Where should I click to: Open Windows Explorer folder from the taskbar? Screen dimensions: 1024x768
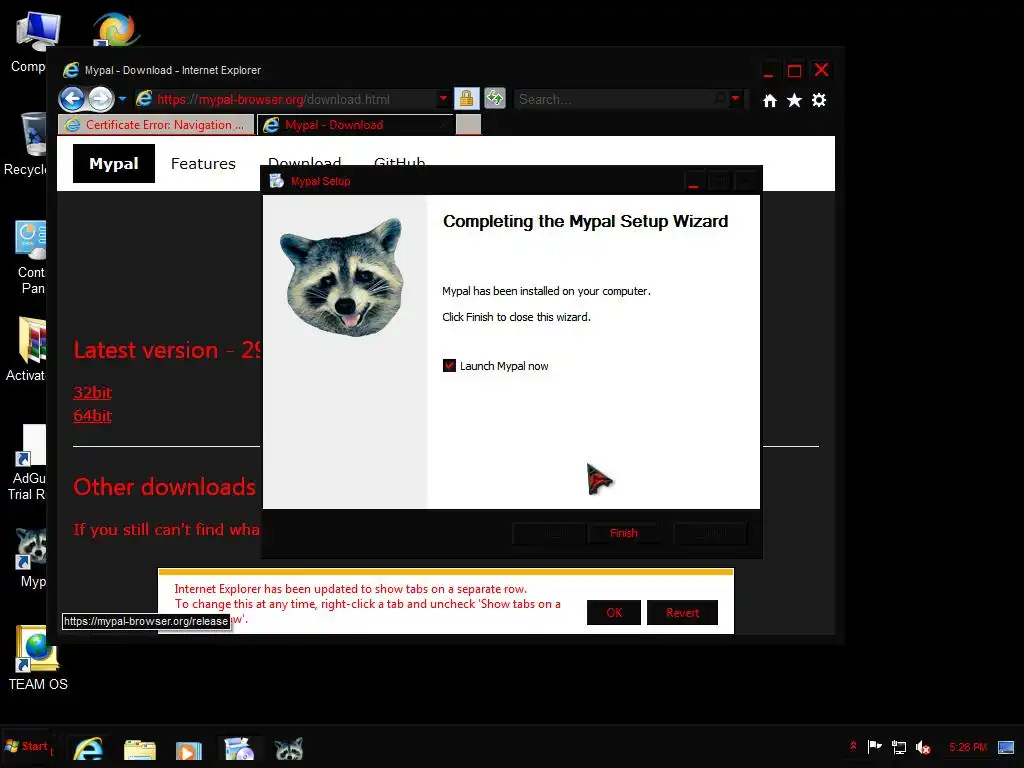pos(140,749)
